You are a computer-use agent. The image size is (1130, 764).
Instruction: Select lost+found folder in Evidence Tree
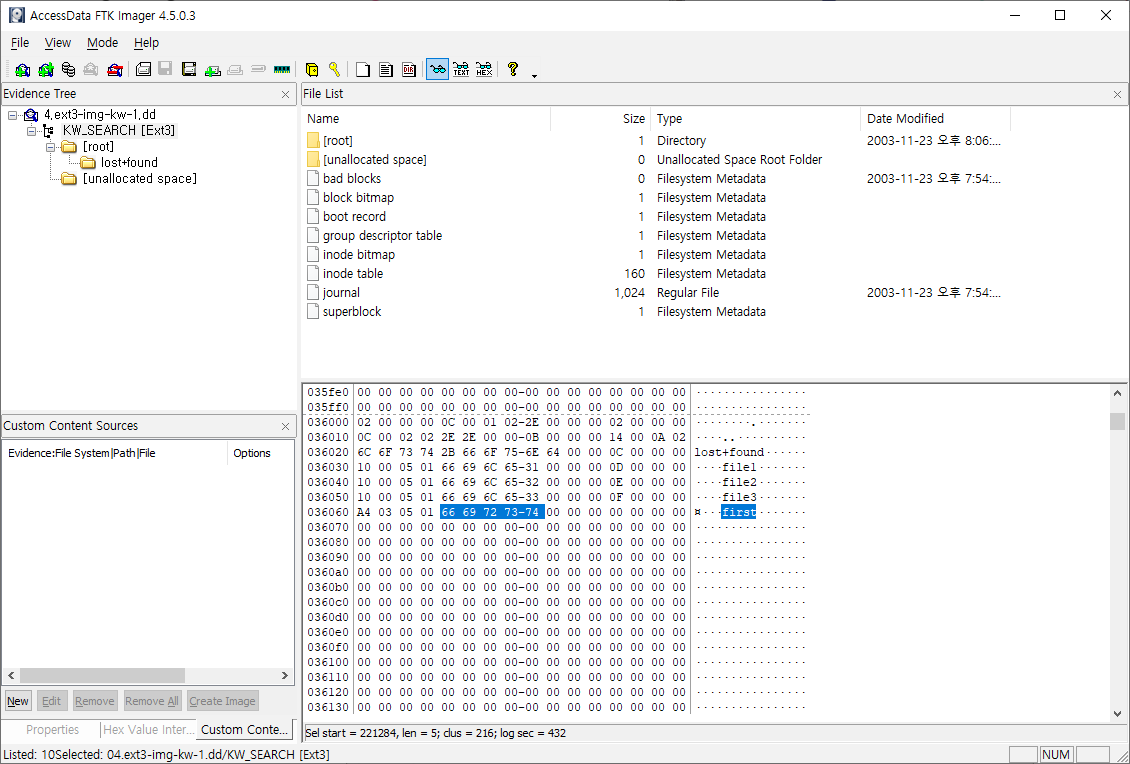(129, 162)
